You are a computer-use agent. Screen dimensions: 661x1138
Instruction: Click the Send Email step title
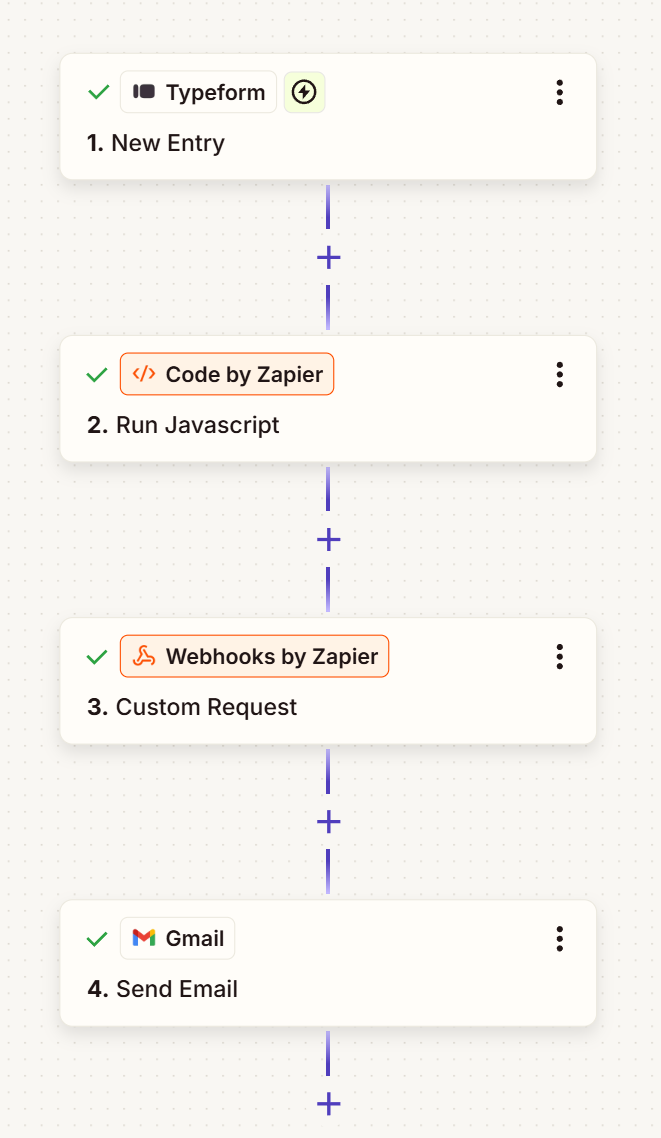(178, 989)
